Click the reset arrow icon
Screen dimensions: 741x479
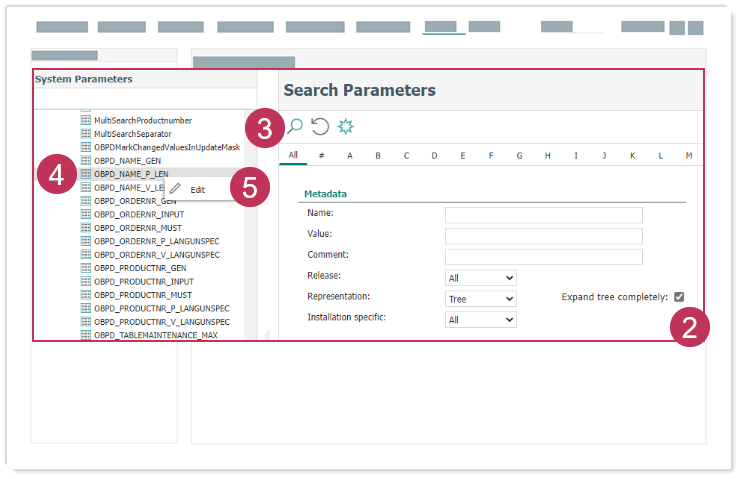(x=320, y=126)
